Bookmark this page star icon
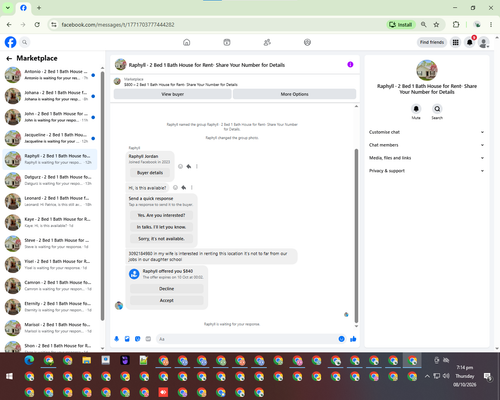The height and width of the screenshot is (400, 500). pos(436,25)
